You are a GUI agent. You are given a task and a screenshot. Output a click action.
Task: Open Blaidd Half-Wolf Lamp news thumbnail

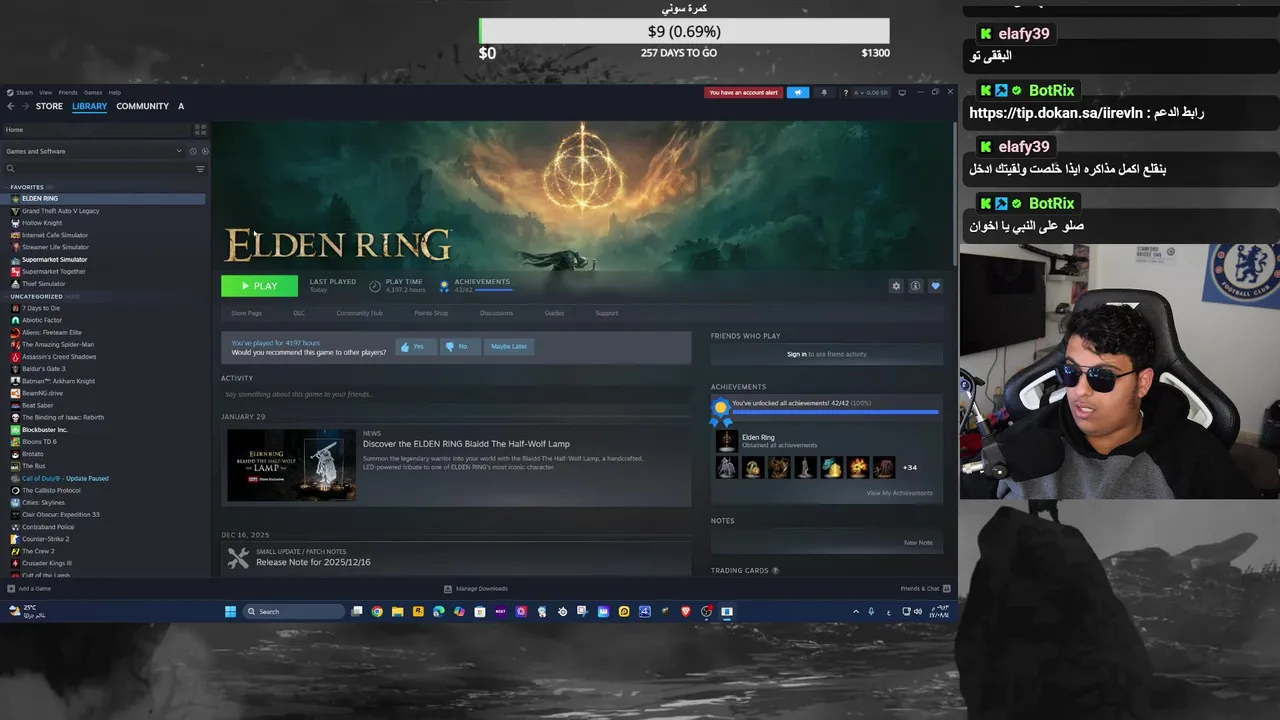pyautogui.click(x=291, y=465)
